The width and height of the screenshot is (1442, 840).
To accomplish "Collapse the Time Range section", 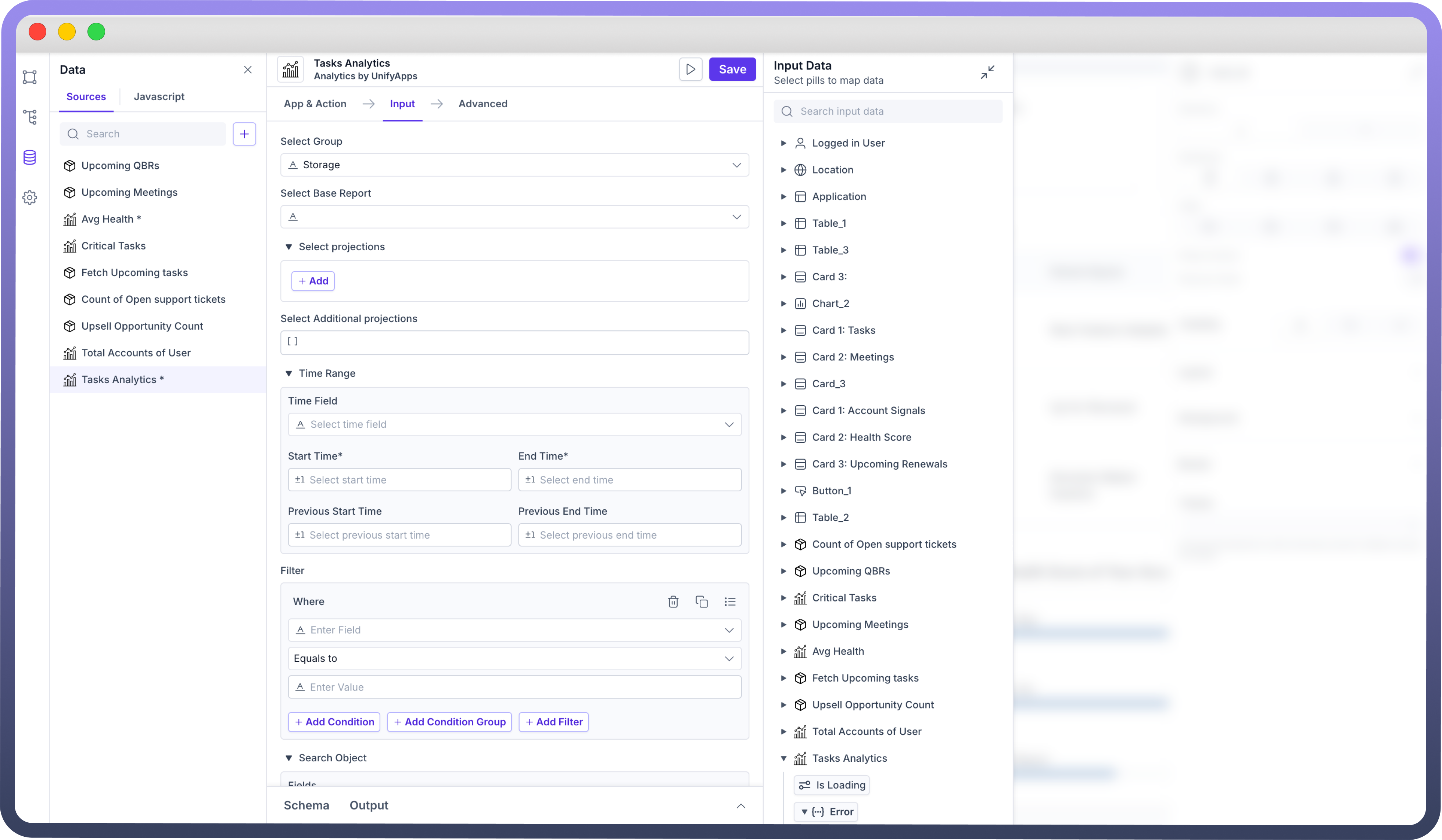I will point(289,374).
